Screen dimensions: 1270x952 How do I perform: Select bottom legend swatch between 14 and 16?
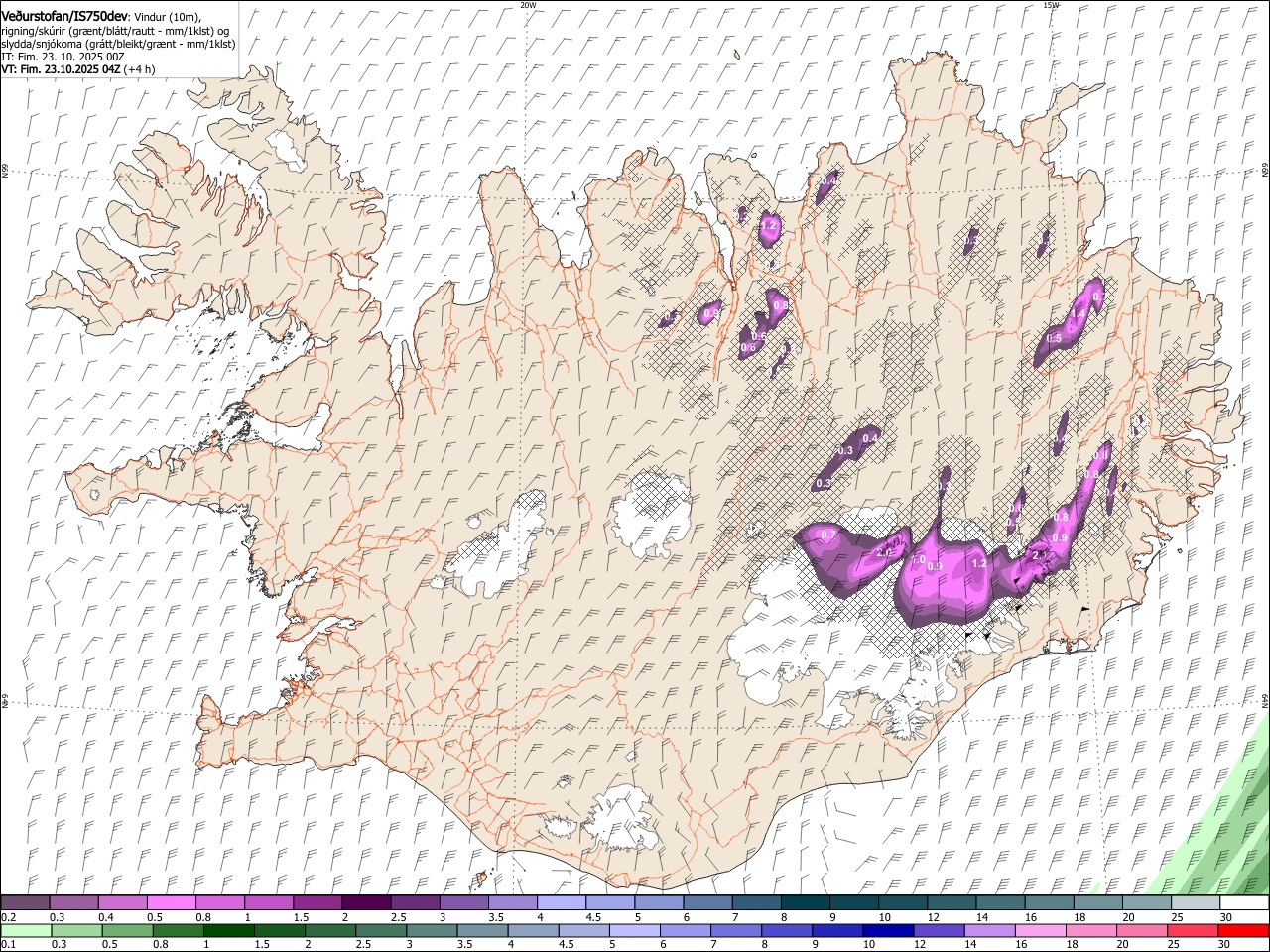pyautogui.click(x=989, y=930)
